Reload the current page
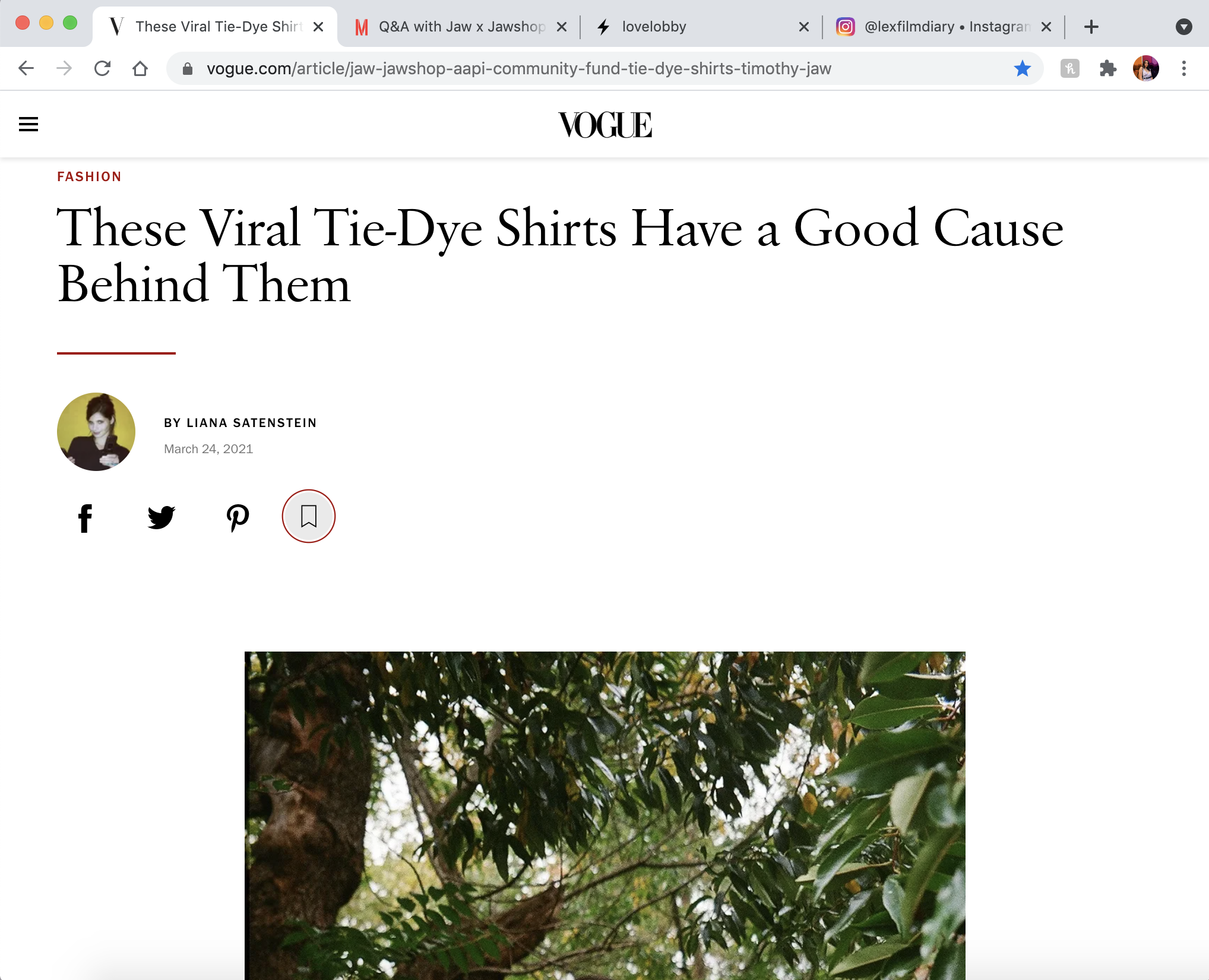This screenshot has height=980, width=1209. 103,69
